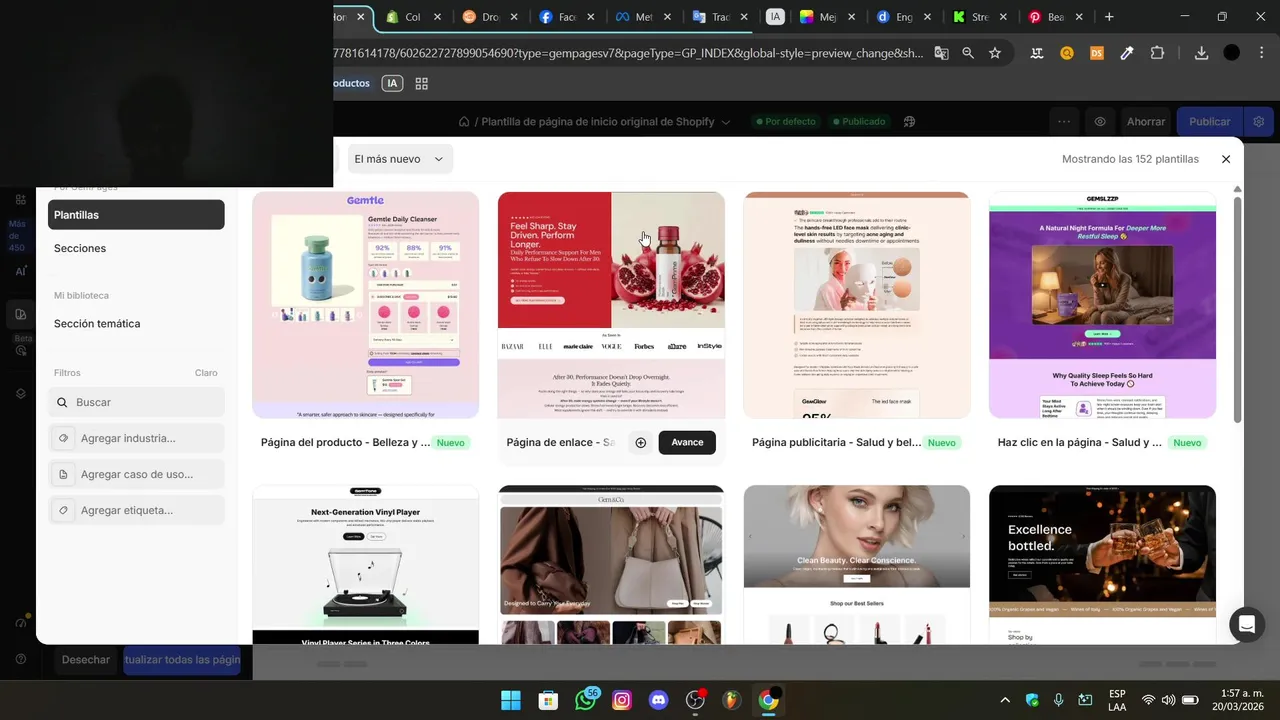Open the settings gear next to Publicar
This screenshot has height=720, width=1280.
click(x=1259, y=122)
